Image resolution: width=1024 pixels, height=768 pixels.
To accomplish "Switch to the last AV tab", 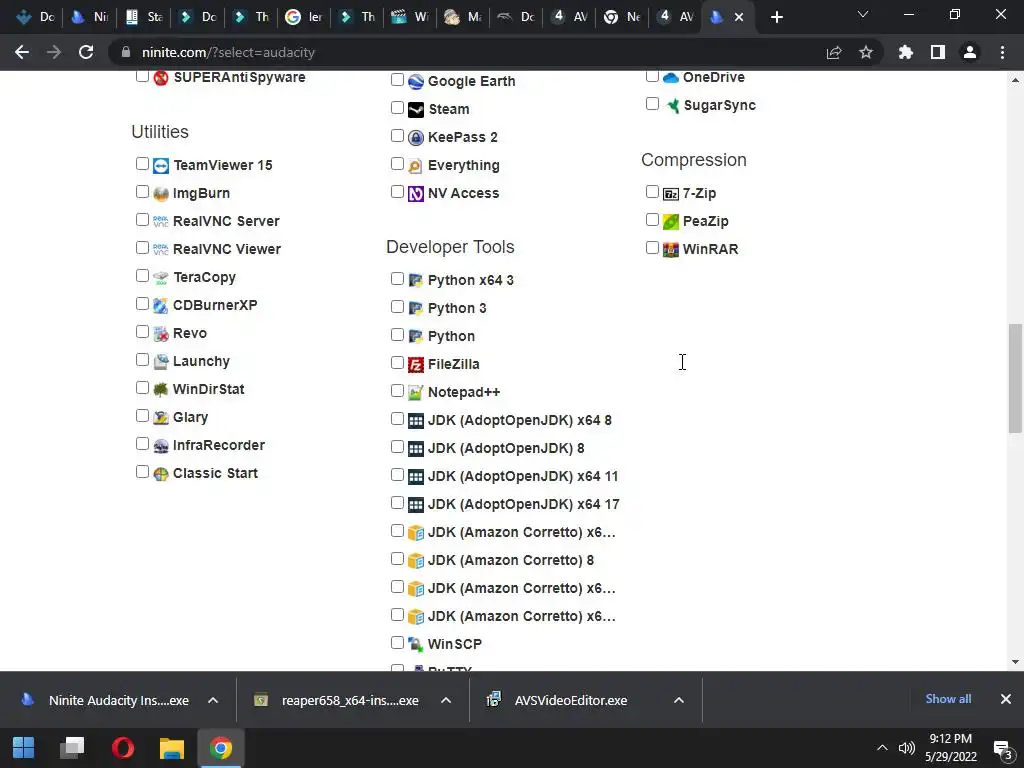I will pos(676,17).
